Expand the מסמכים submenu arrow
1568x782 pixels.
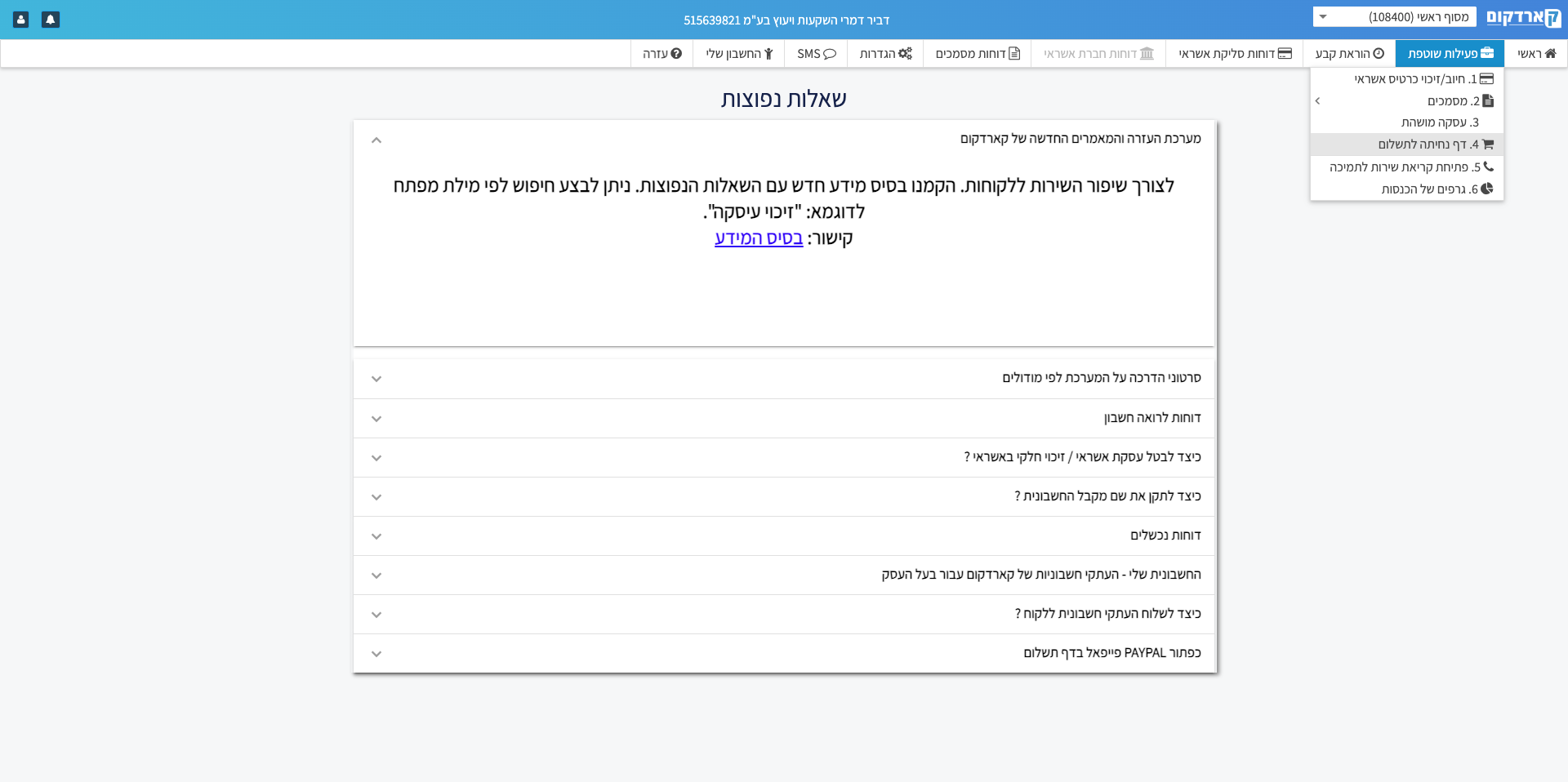coord(1317,101)
